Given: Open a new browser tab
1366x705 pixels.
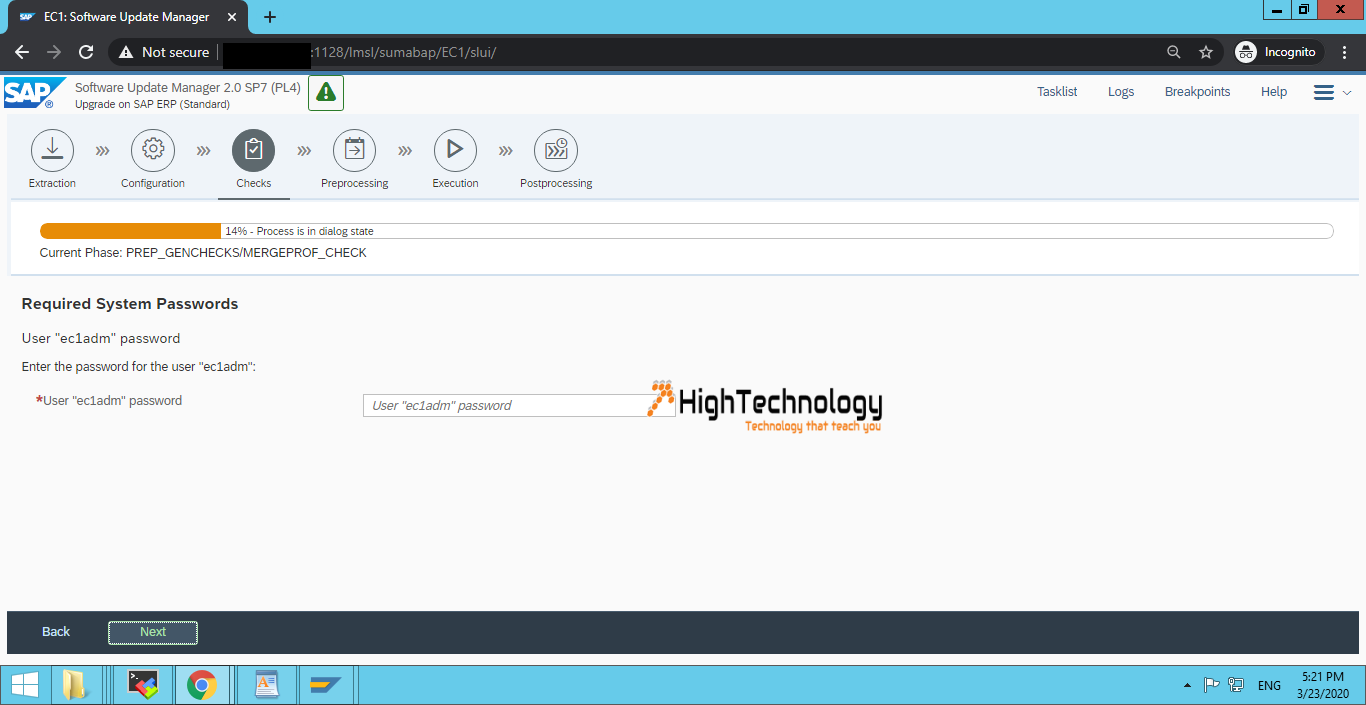Looking at the screenshot, I should [270, 17].
